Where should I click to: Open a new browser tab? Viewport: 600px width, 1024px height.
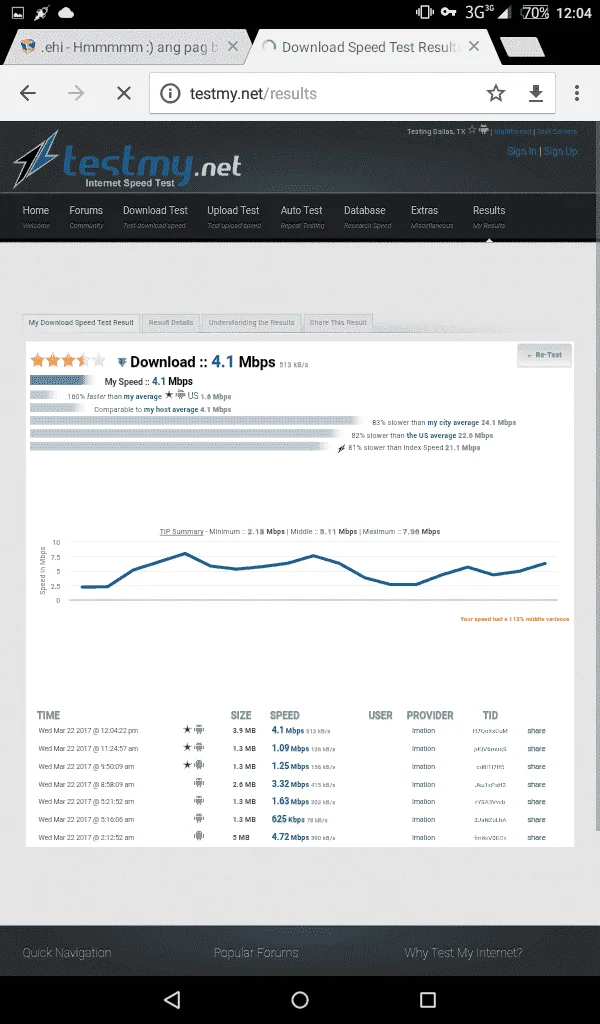click(x=522, y=47)
